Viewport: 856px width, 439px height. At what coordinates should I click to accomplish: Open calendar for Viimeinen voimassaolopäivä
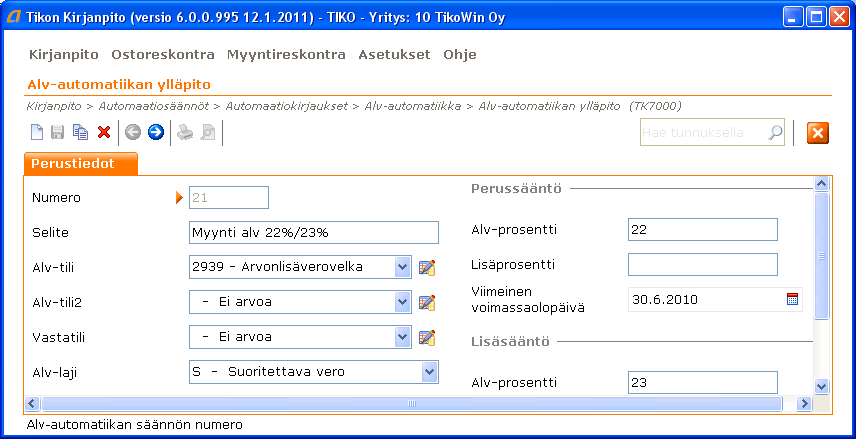792,299
